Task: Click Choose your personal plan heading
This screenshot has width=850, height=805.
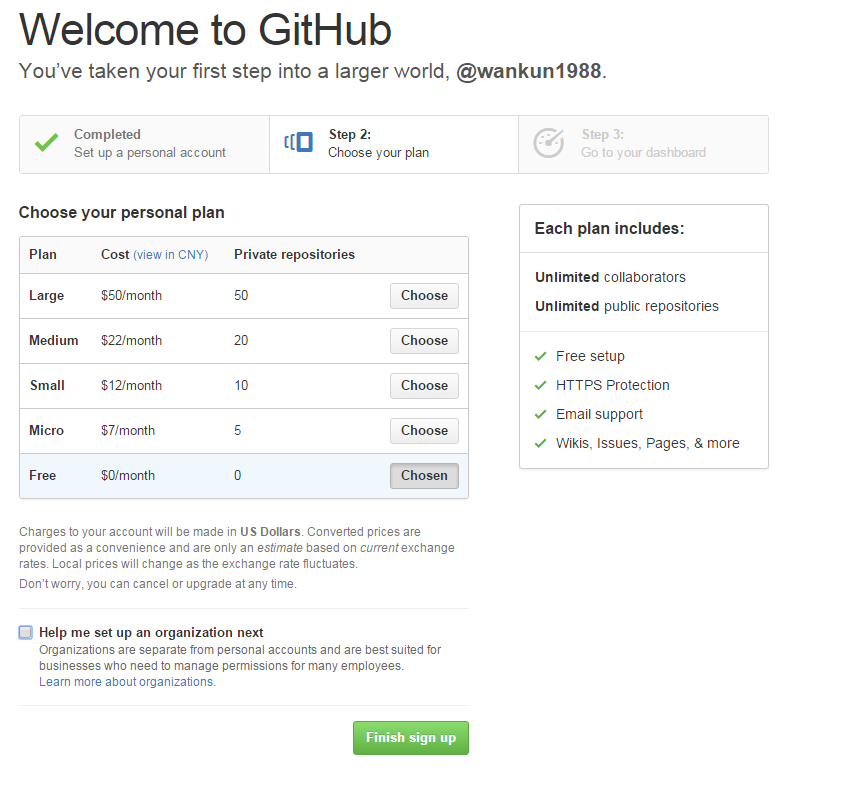Action: tap(121, 212)
